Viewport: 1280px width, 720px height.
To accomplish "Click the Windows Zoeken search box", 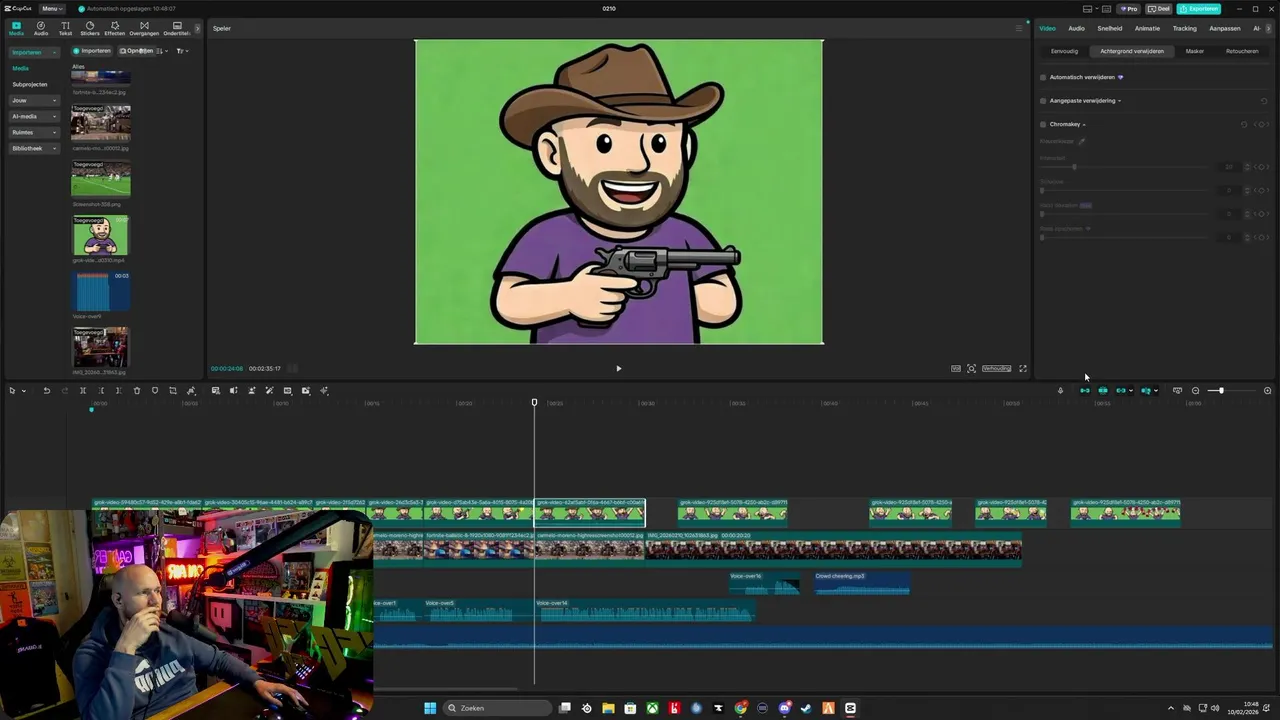I will click(497, 708).
